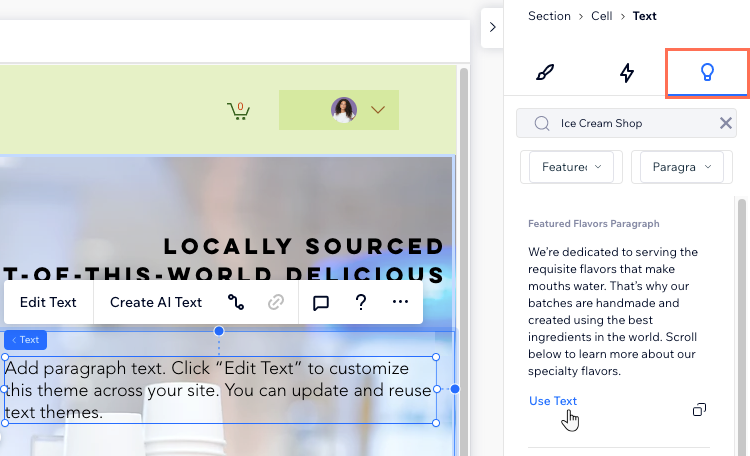Select the LOCALLY SOURCED heading

click(304, 246)
